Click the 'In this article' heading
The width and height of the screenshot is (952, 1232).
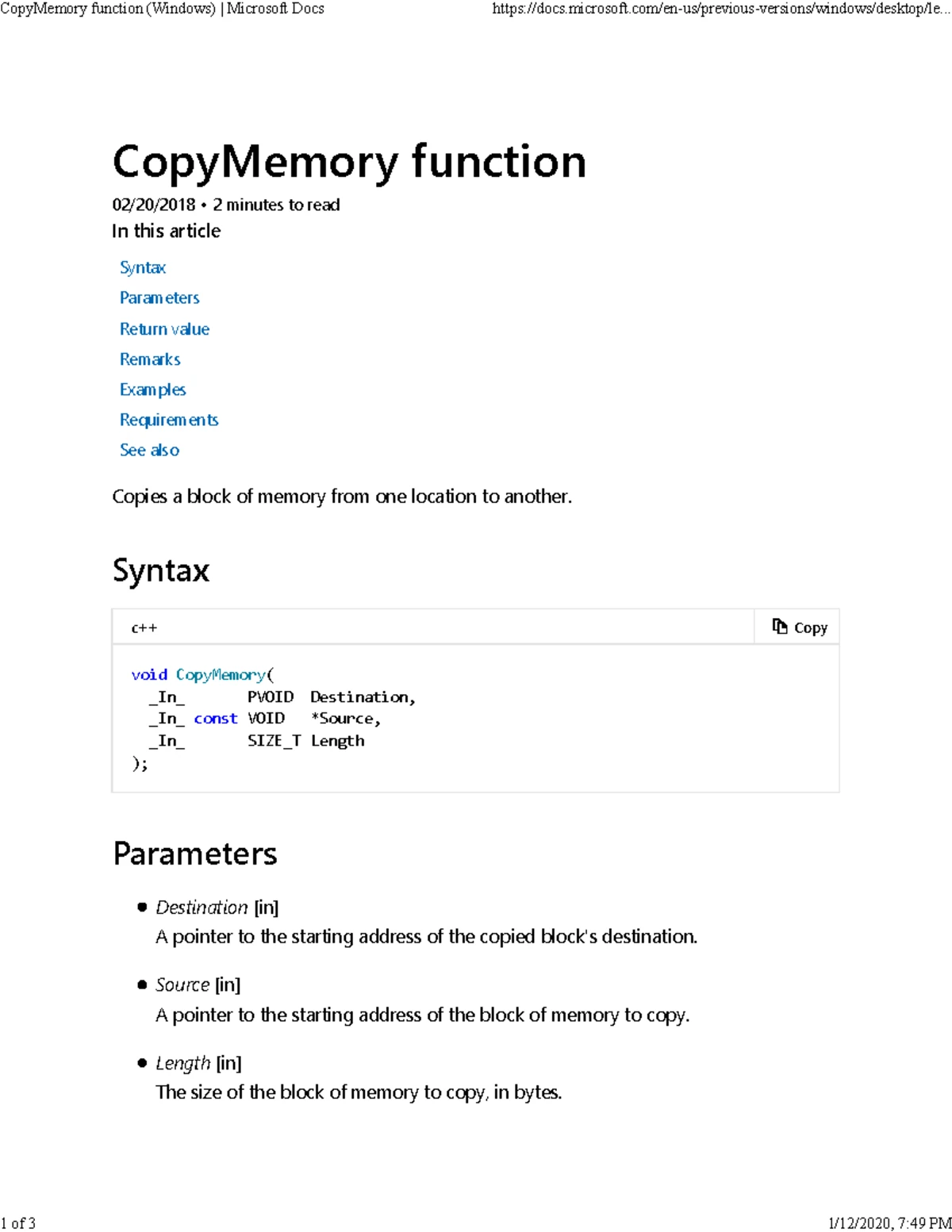167,231
